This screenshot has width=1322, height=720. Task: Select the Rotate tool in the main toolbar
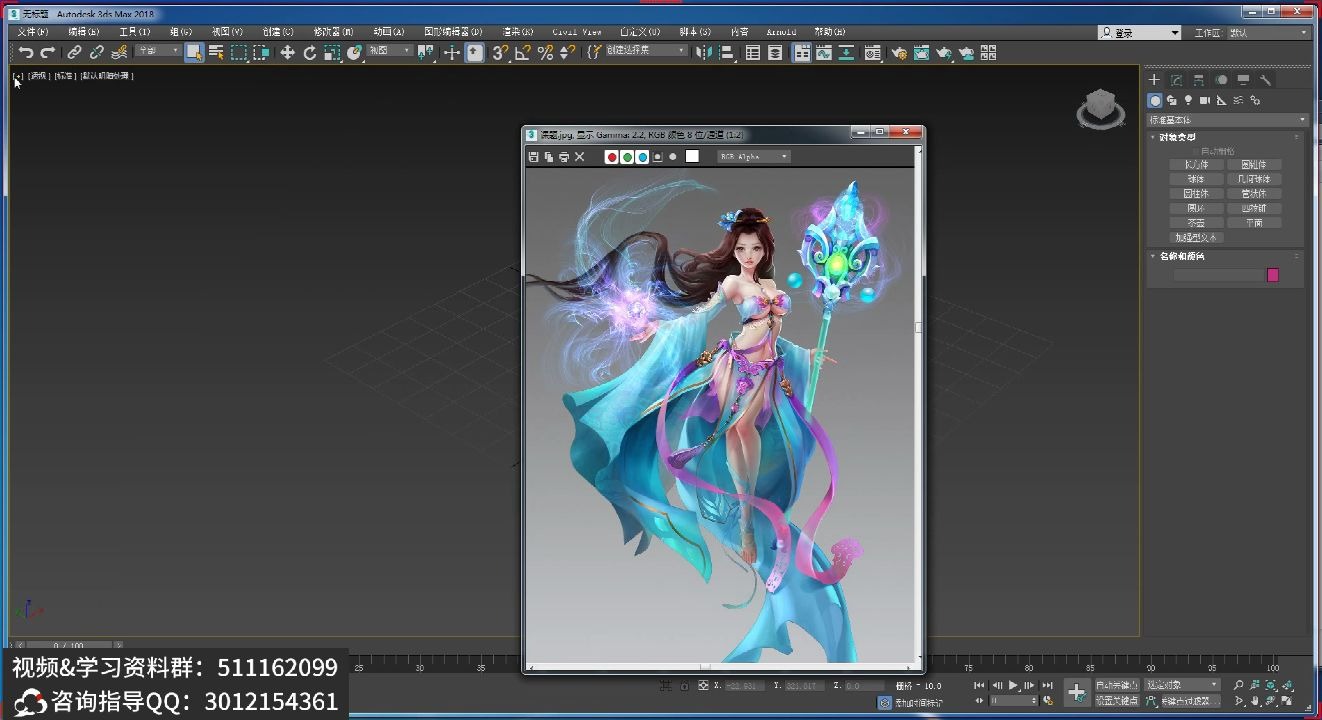click(310, 52)
